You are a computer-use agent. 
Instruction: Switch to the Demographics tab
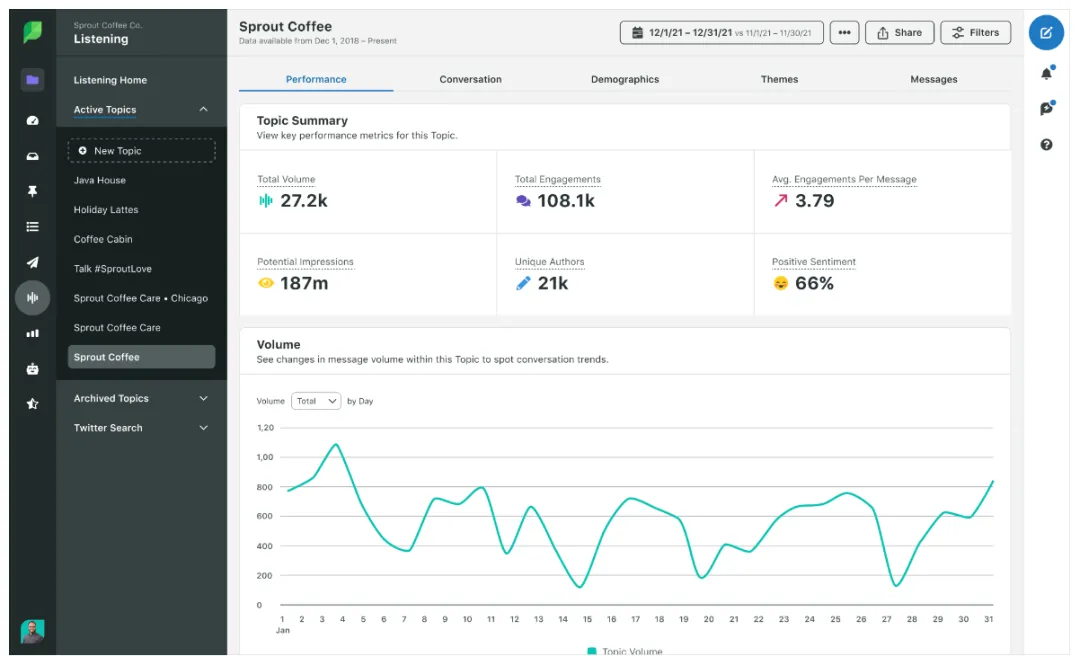pos(625,79)
